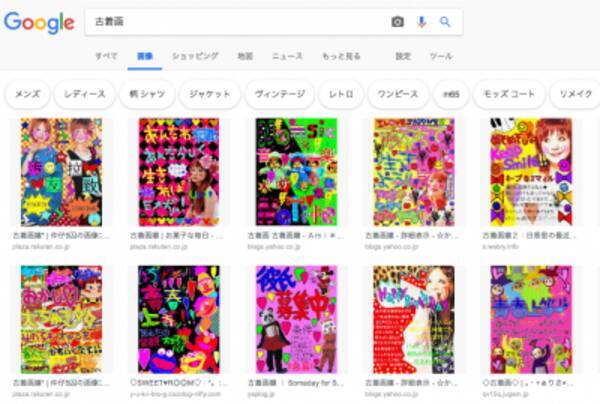
Task: Open the s.webry.info source link
Action: (501, 247)
